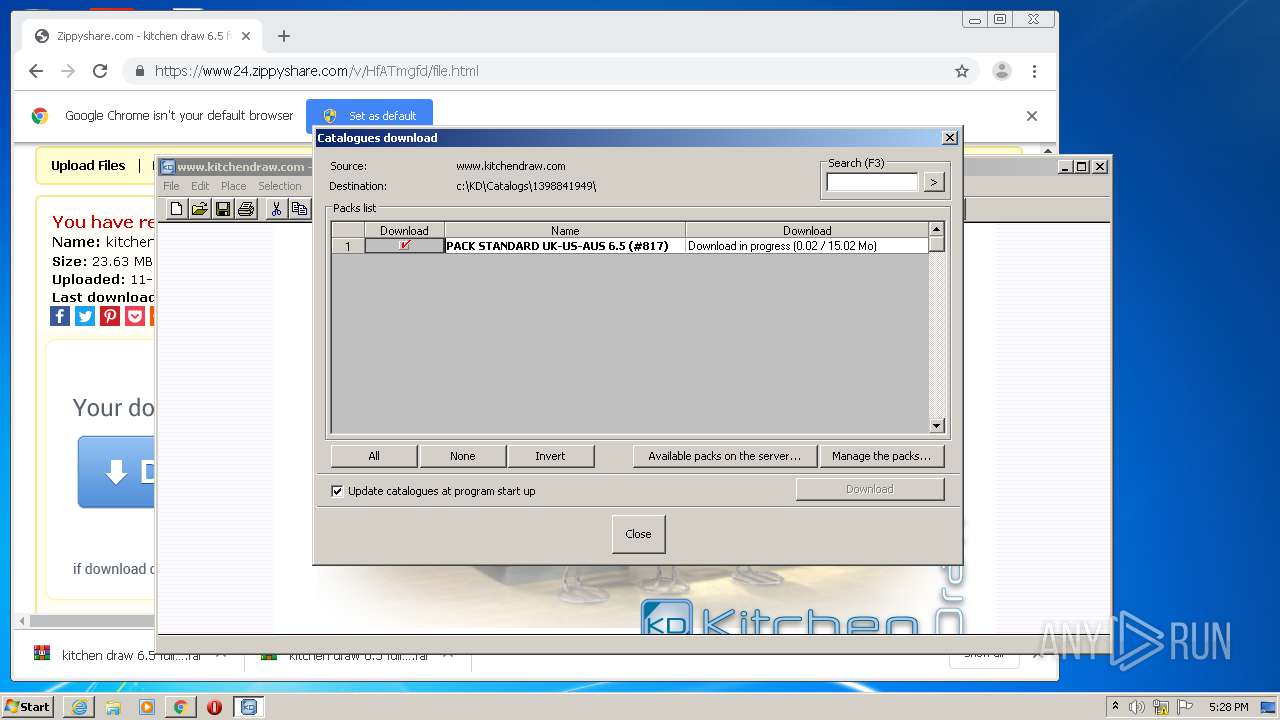This screenshot has height=720, width=1280.
Task: Show hidden system tray icons
Action: [x=1115, y=707]
